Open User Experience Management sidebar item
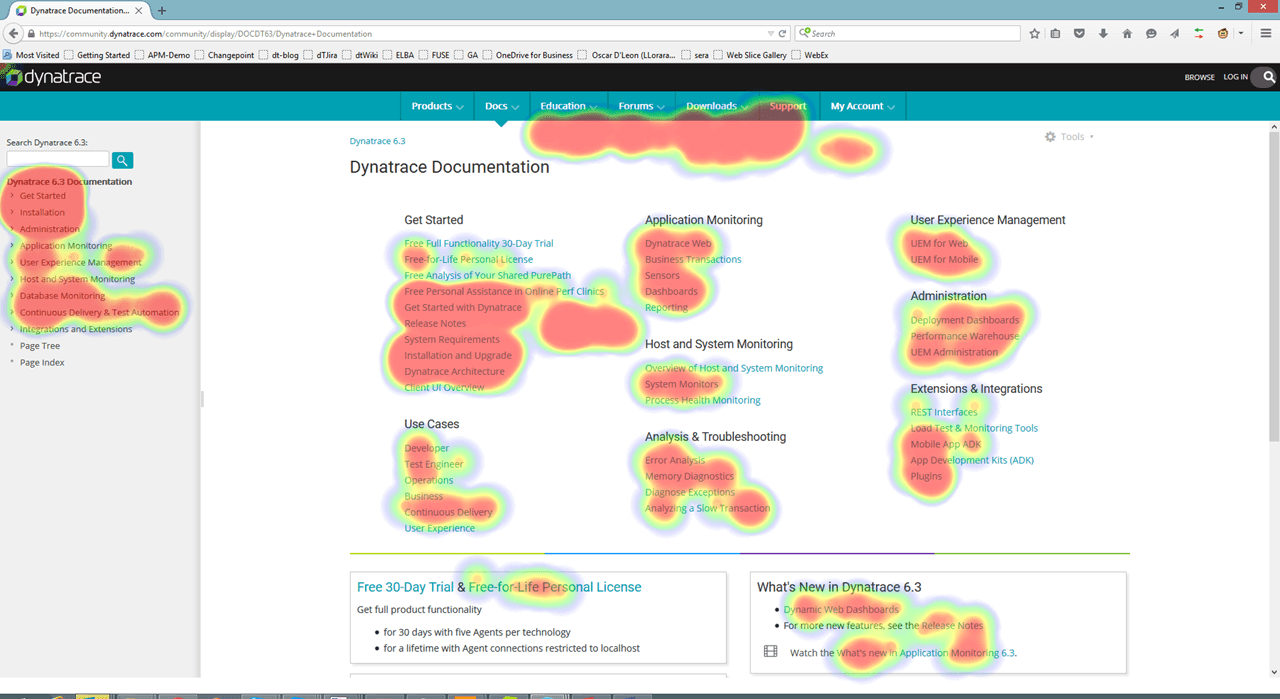Viewport: 1280px width, 699px height. point(81,262)
